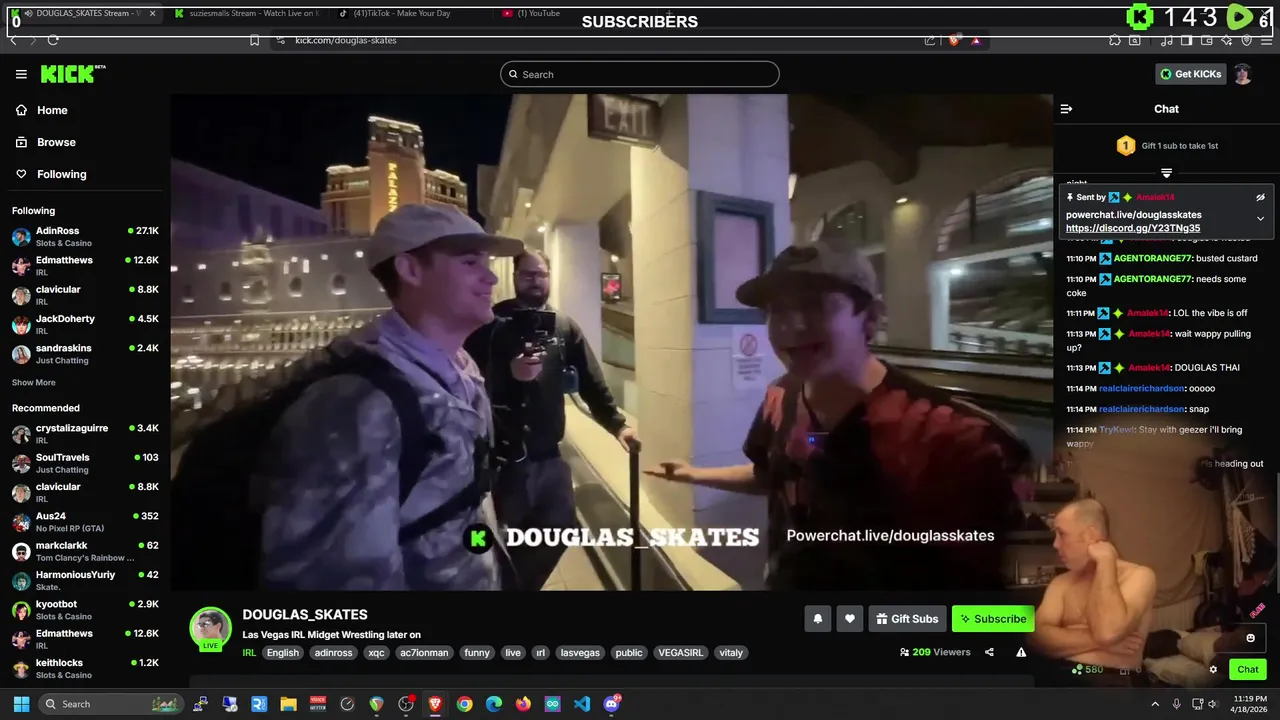Hide the pinned chat message
1280x720 pixels.
pyautogui.click(x=1260, y=197)
